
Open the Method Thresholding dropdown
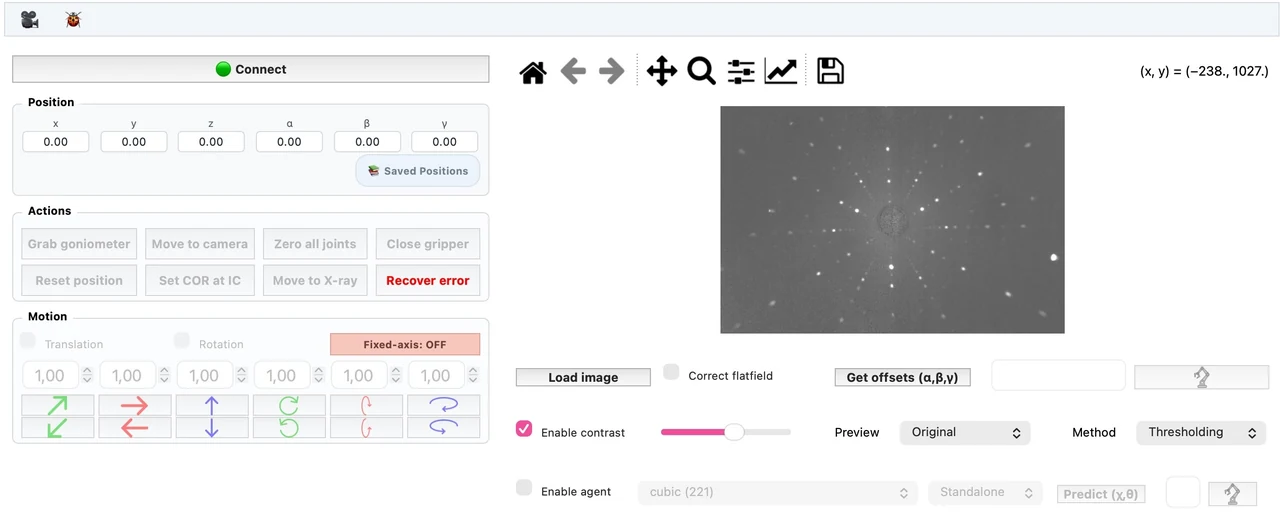pos(1201,432)
